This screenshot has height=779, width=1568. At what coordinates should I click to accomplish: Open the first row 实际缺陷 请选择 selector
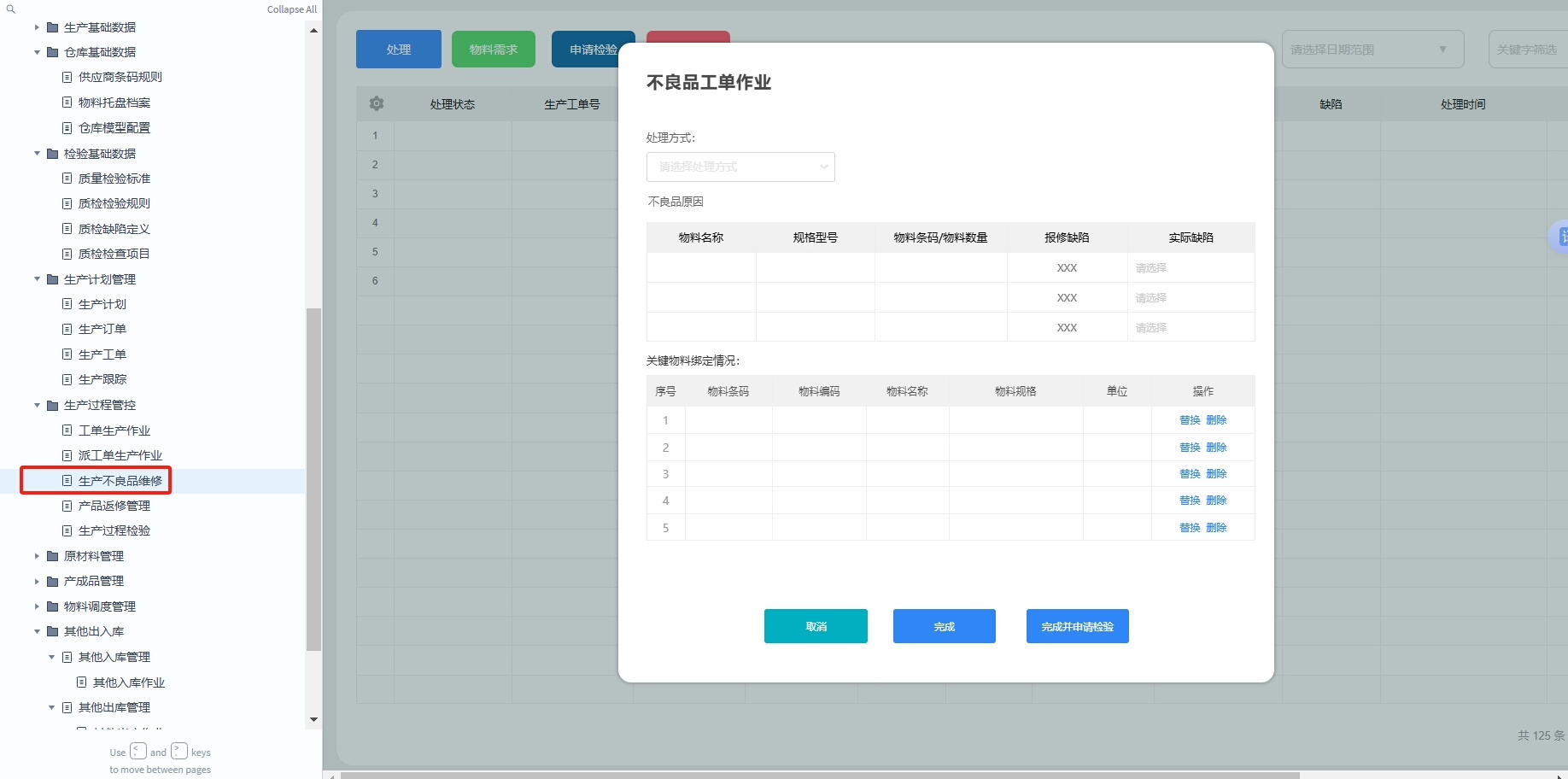pyautogui.click(x=1190, y=268)
